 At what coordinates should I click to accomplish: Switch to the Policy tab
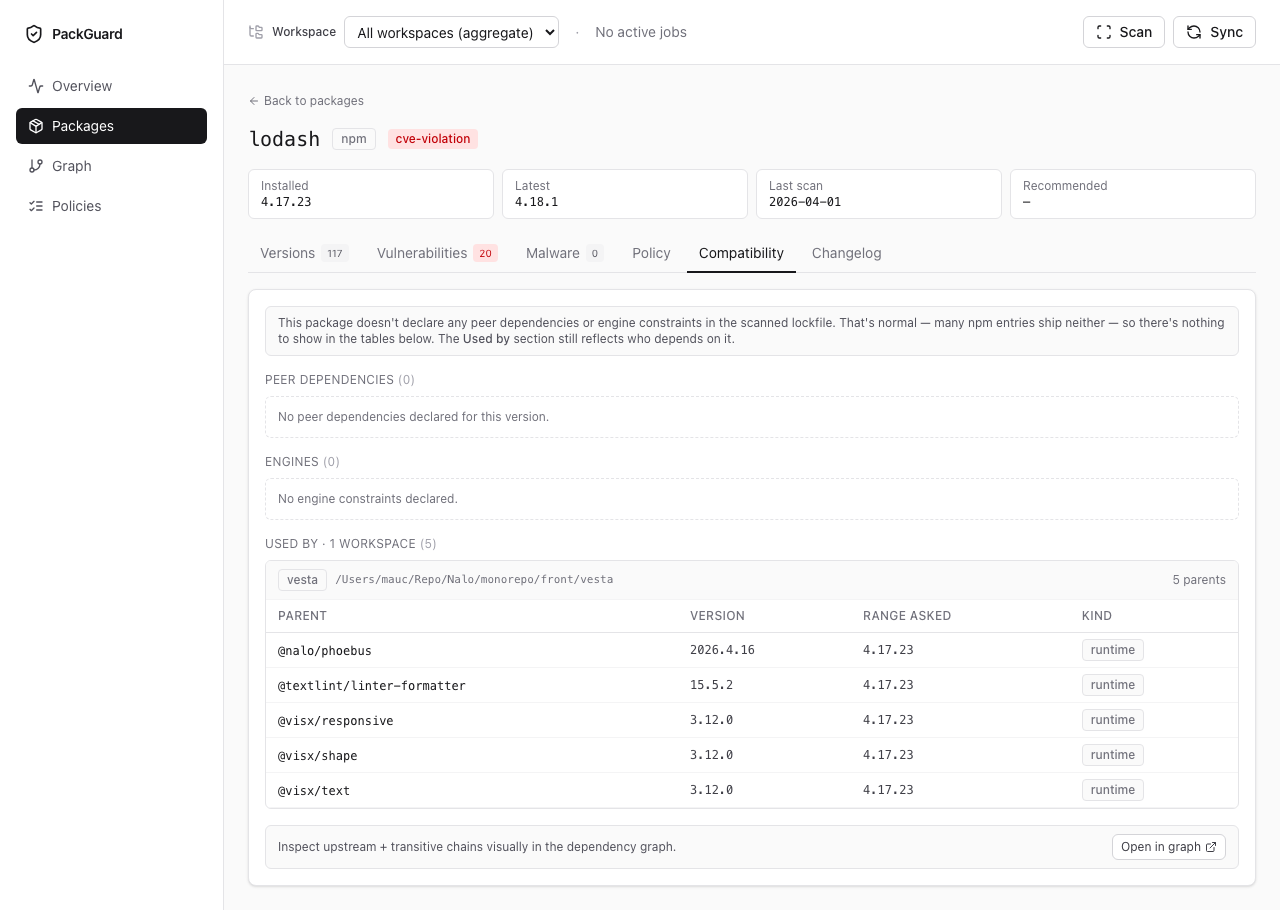(651, 253)
